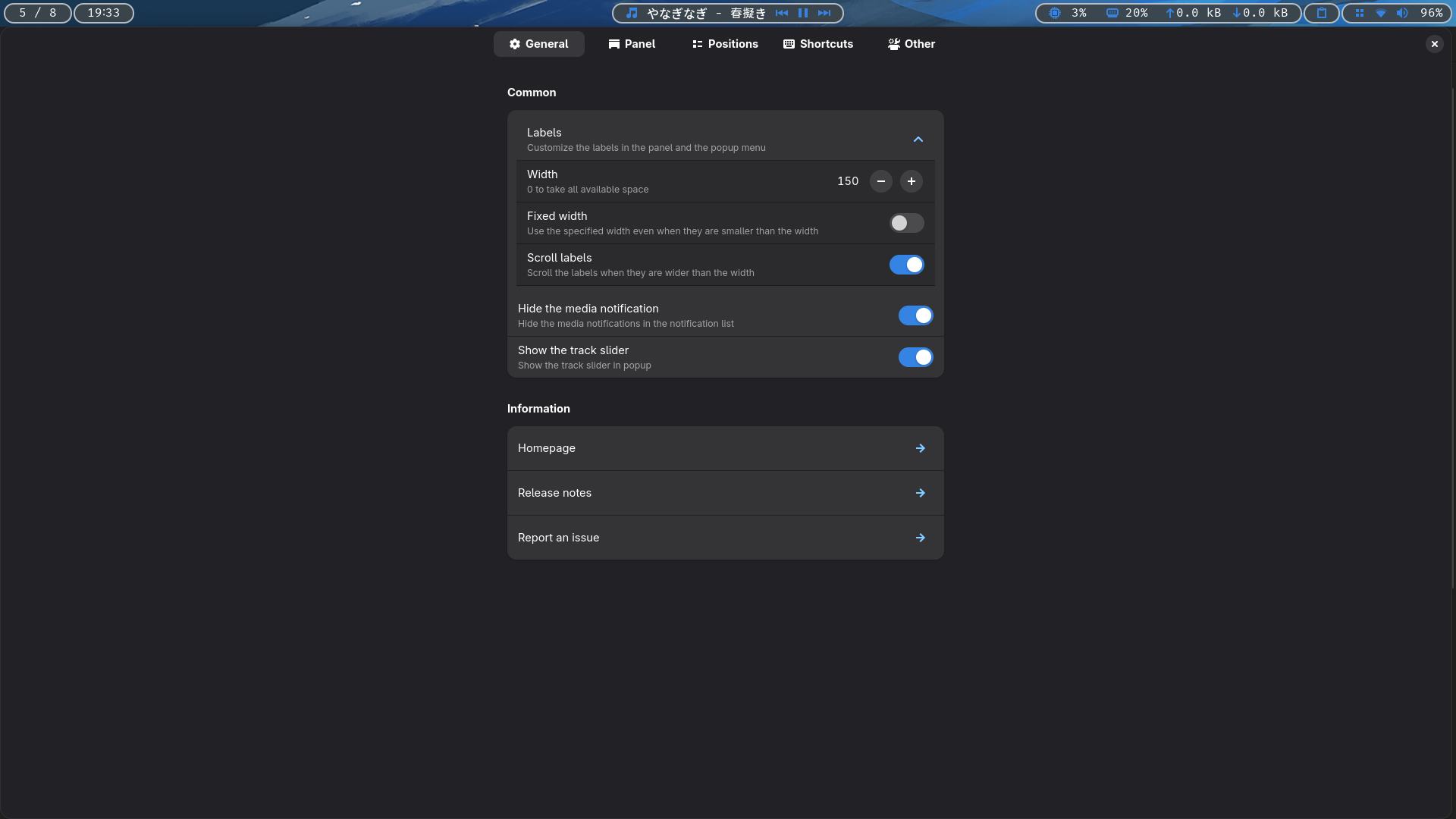The height and width of the screenshot is (819, 1456).
Task: Open the Homepage link row
Action: pos(725,448)
